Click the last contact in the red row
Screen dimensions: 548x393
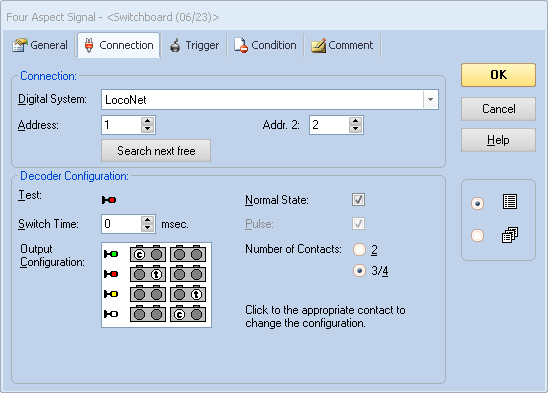tap(196, 274)
